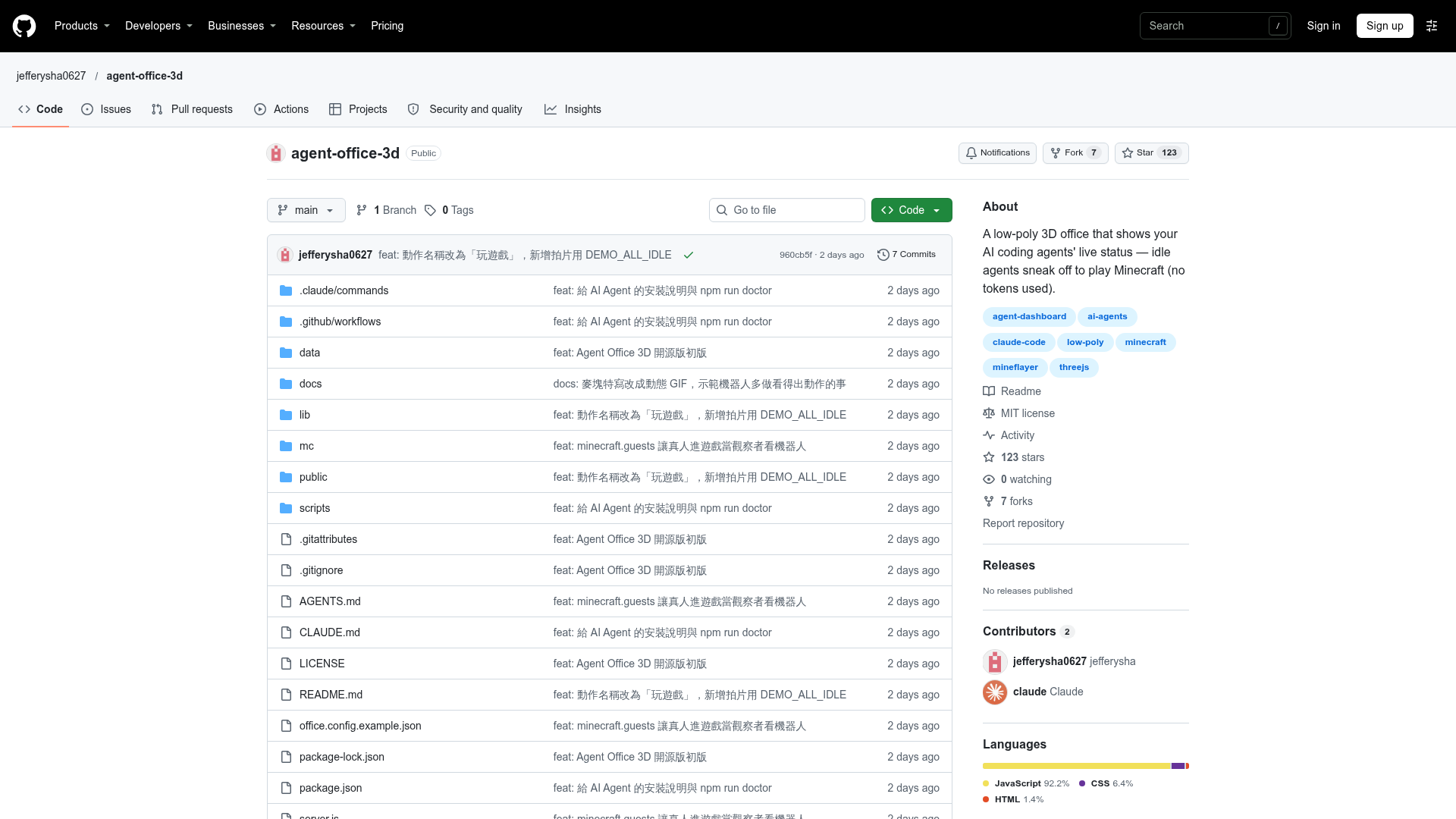Open the green Code dropdown button
Viewport: 1456px width, 819px height.
[x=912, y=210]
